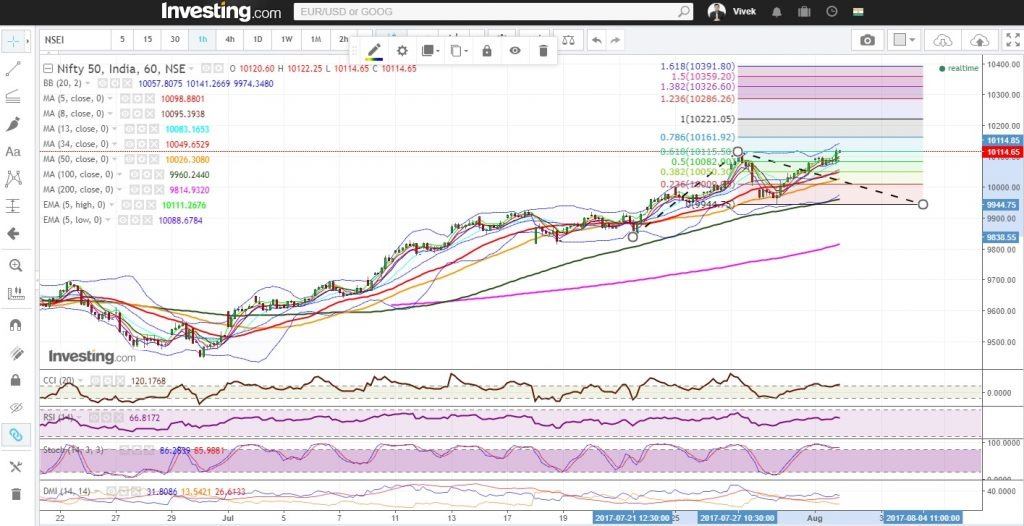The height and width of the screenshot is (526, 1024).
Task: Open MA (5, close, 0) dropdown arrow
Action: pos(110,99)
